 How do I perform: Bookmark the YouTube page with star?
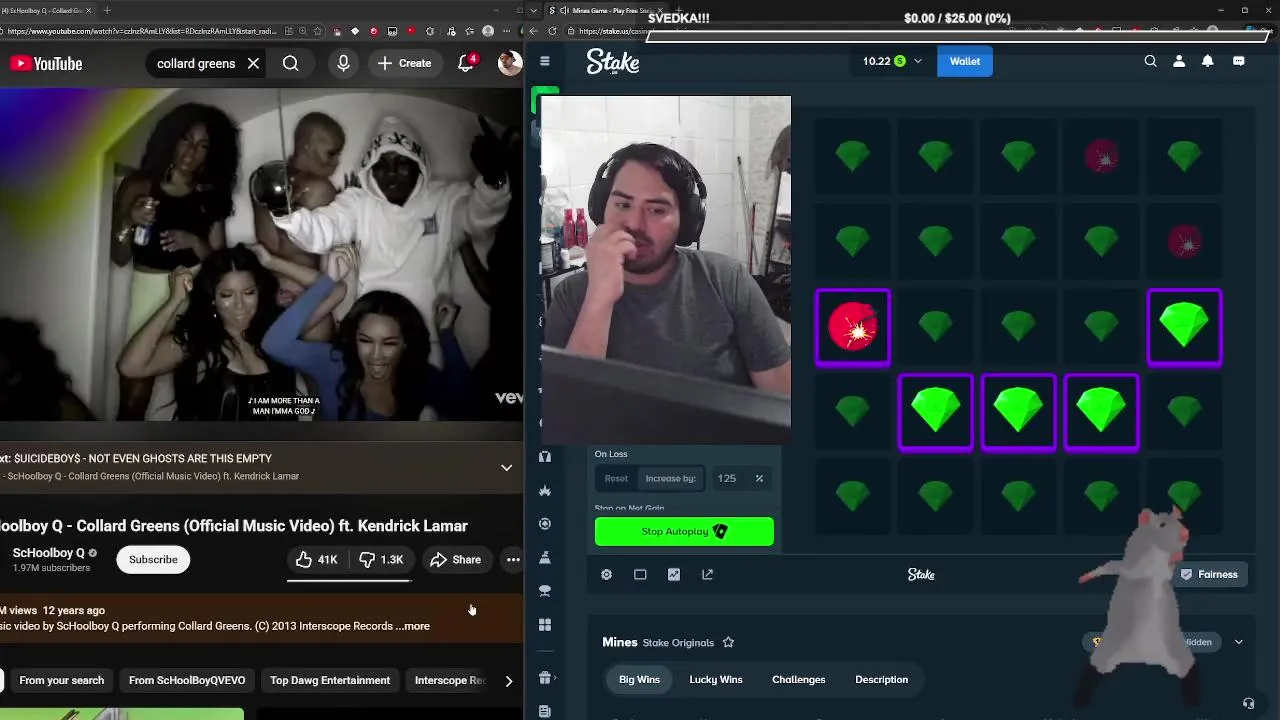[x=320, y=31]
